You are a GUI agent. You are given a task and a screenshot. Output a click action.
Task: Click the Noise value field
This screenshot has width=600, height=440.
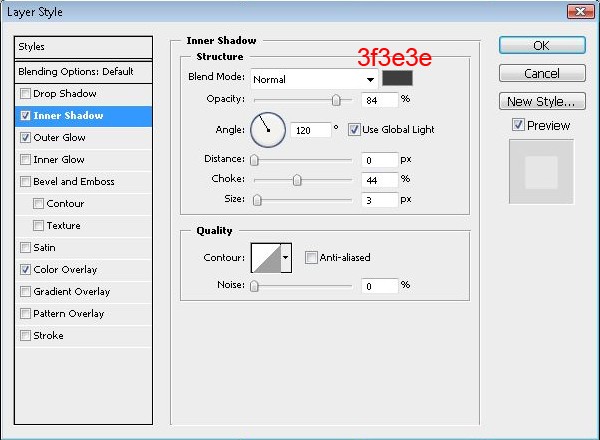coord(380,286)
